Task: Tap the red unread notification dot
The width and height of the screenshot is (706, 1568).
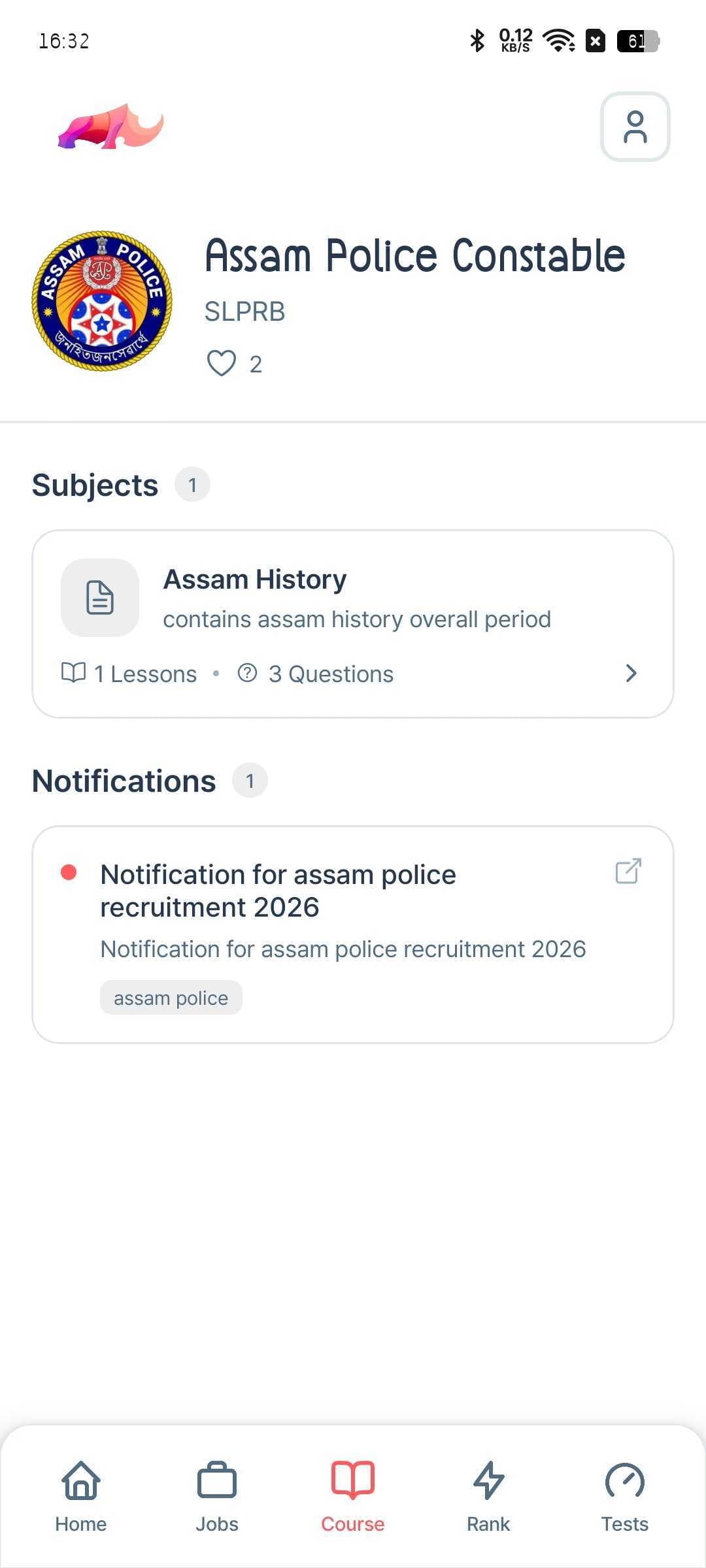Action: (69, 872)
